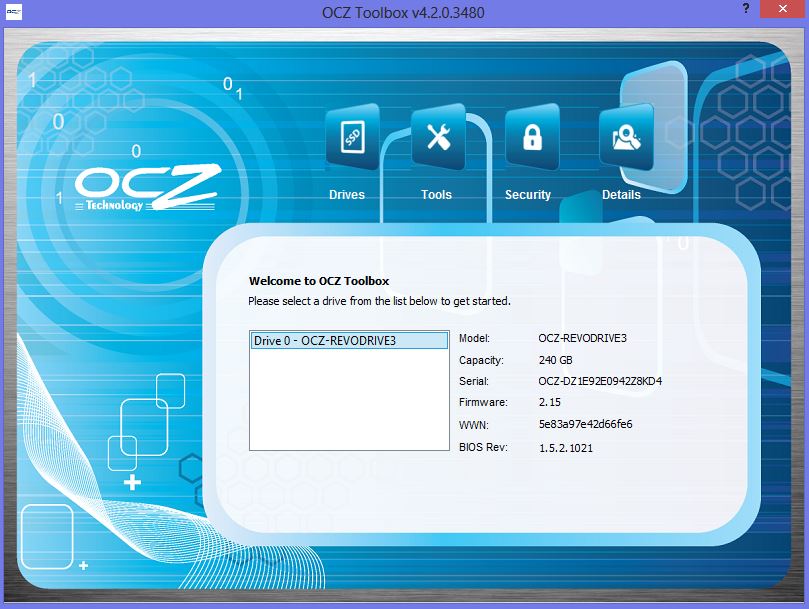The width and height of the screenshot is (809, 609).
Task: Click the WWN: label
Action: (474, 425)
